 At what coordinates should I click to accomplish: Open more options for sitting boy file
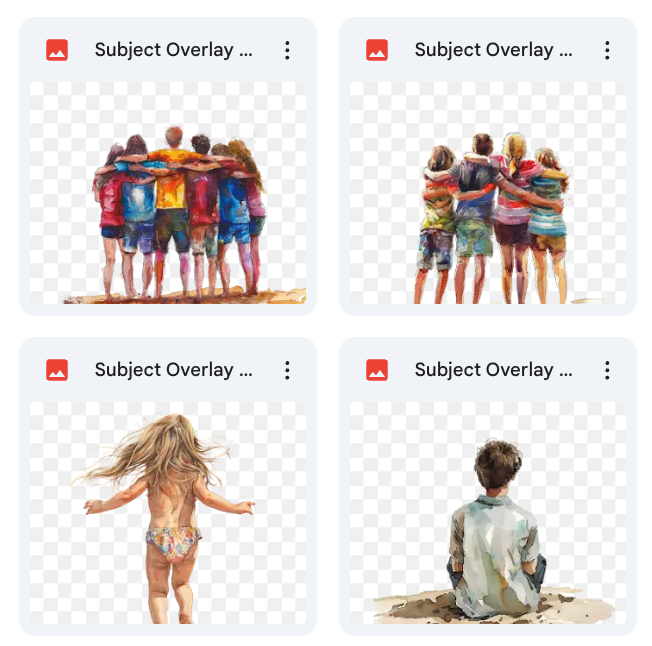607,370
